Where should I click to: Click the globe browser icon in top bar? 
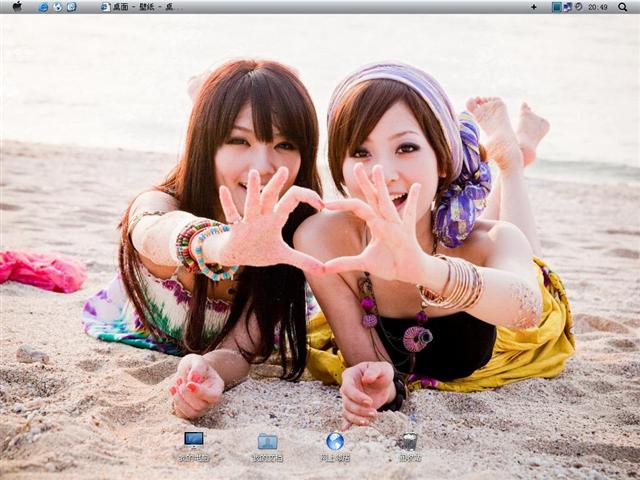tap(58, 7)
